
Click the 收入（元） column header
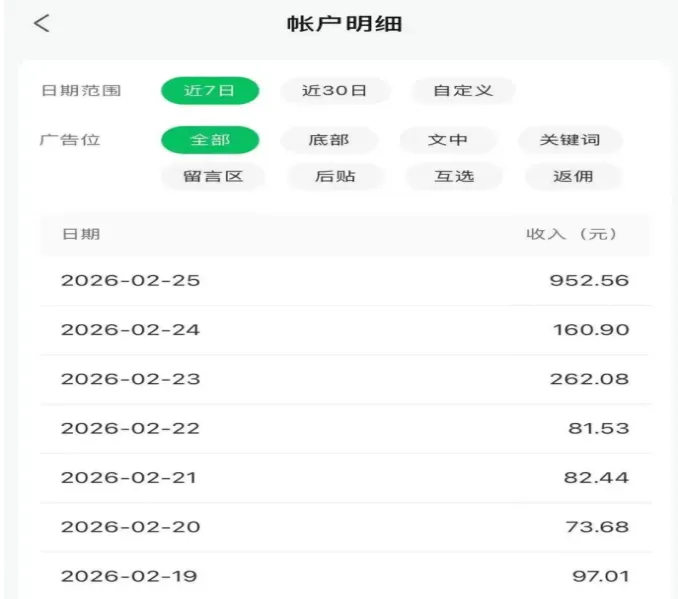pyautogui.click(x=571, y=234)
